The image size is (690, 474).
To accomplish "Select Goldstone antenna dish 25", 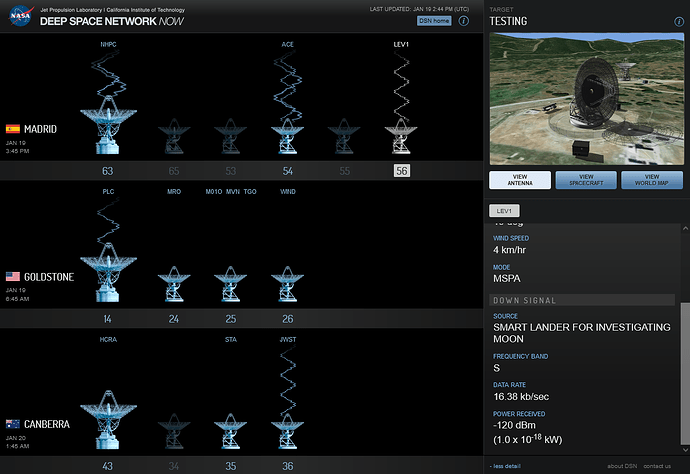I will point(230,284).
